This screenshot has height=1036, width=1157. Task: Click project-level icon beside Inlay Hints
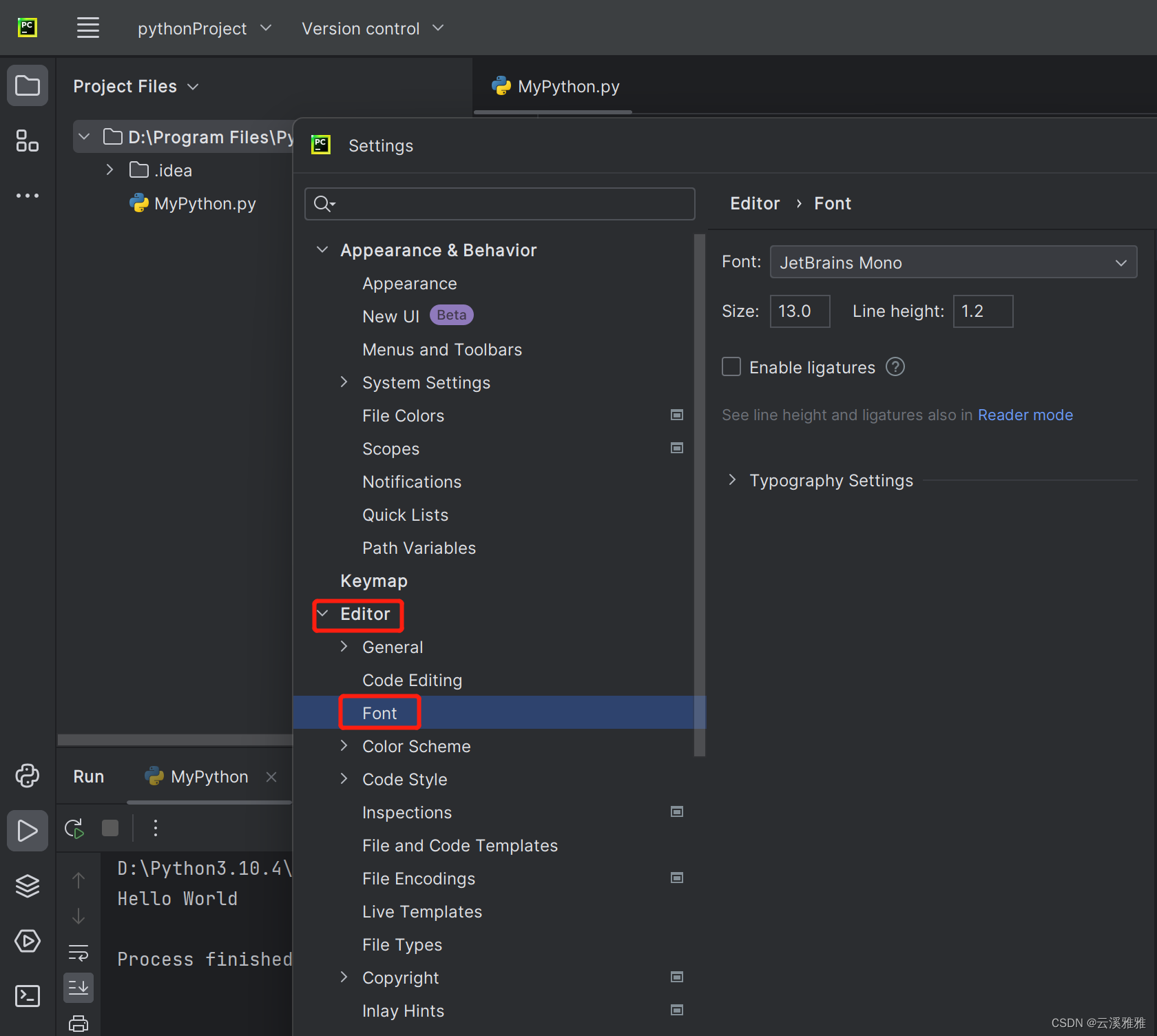[x=677, y=1010]
